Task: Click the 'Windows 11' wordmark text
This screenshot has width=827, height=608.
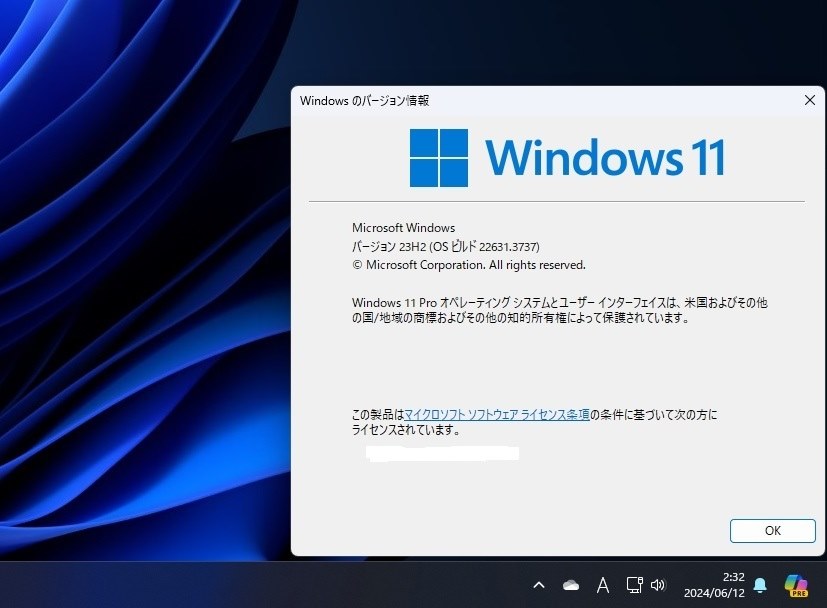Action: [605, 157]
